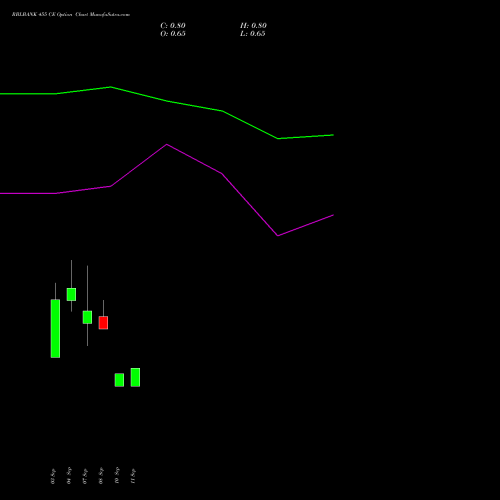Click the 10 Sep date axis label
Viewport: 500px width, 500px height.
pyautogui.click(x=117, y=475)
